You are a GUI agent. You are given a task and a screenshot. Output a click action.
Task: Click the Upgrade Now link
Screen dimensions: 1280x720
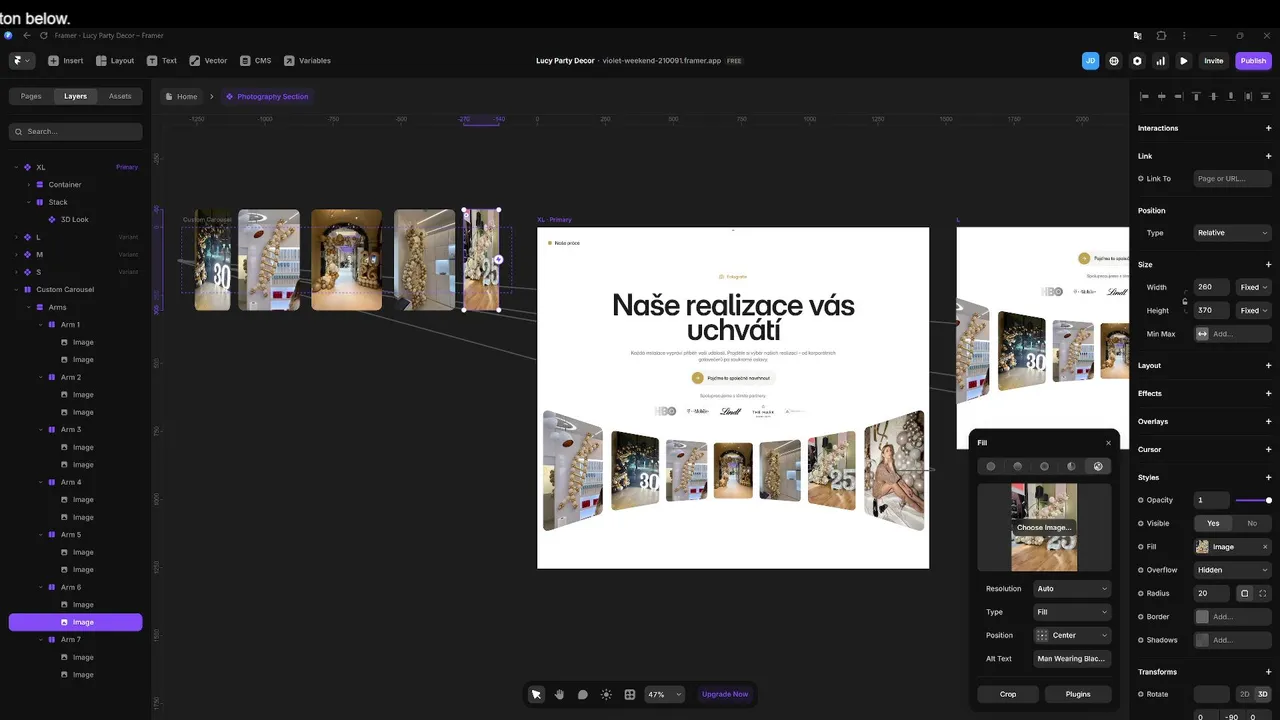[725, 694]
